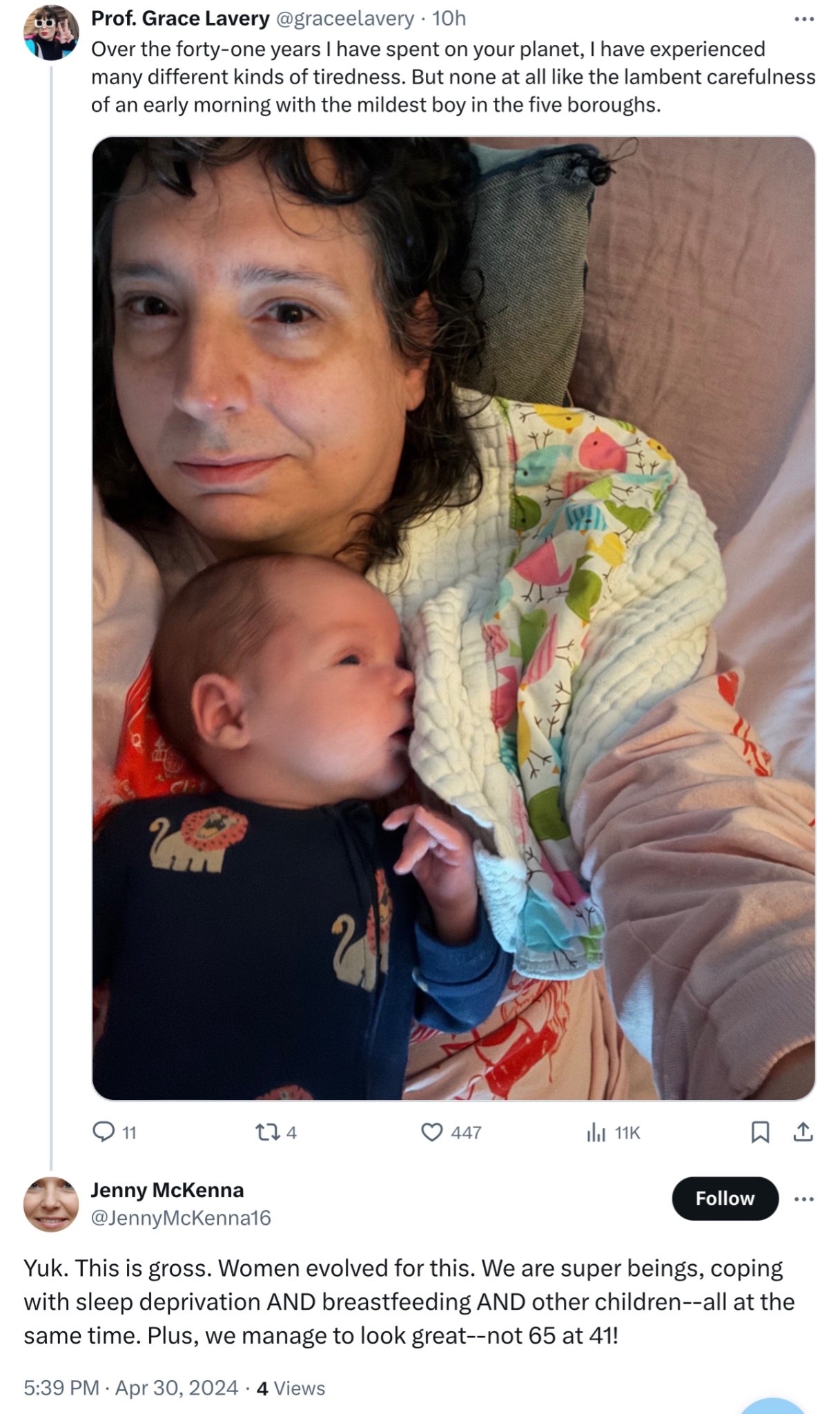Open more options on original tweet
Screen dimensions: 840x1414
click(804, 19)
